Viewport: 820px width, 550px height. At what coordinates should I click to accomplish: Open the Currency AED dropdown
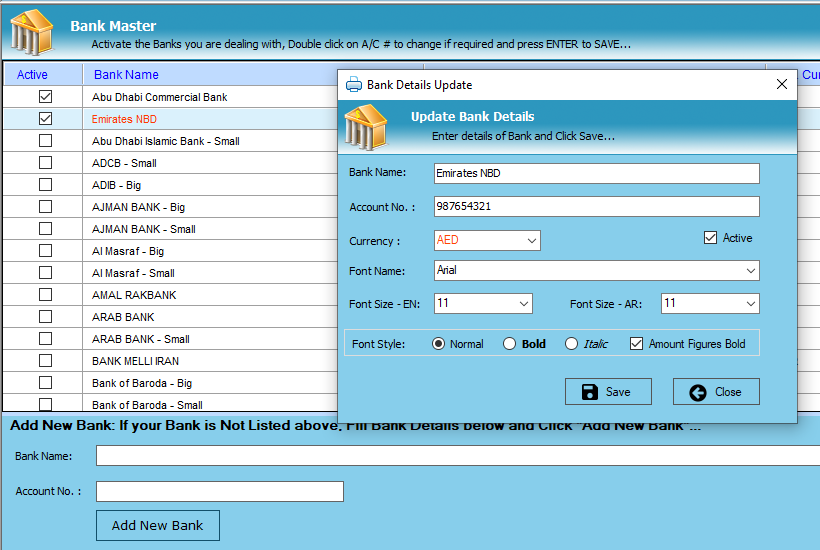[x=487, y=240]
